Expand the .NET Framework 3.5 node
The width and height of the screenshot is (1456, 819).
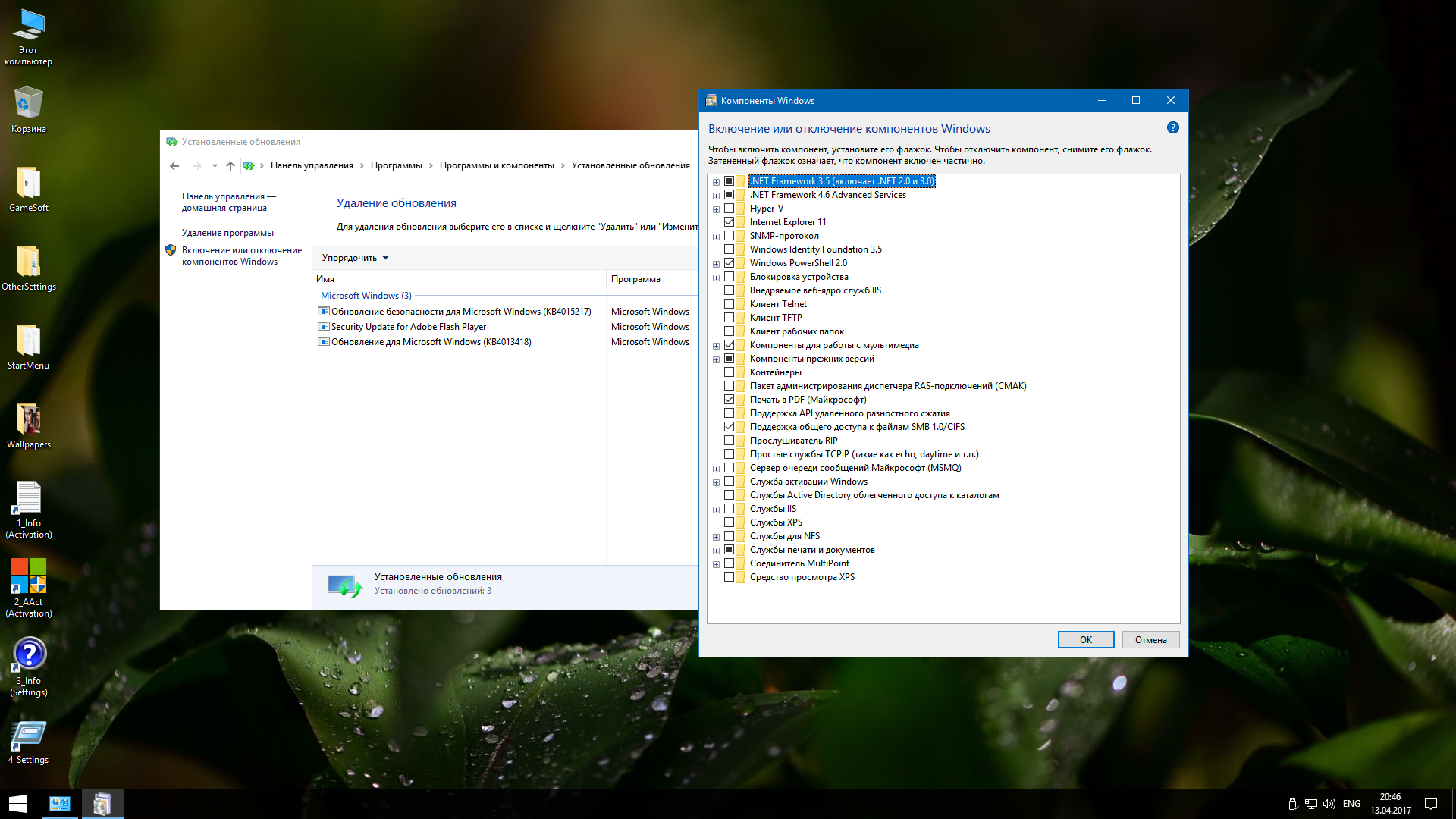tap(716, 182)
